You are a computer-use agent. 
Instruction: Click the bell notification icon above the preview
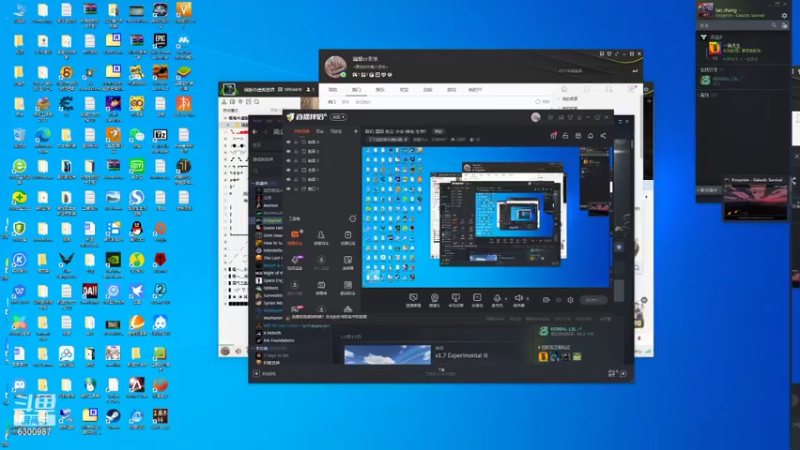coord(590,136)
